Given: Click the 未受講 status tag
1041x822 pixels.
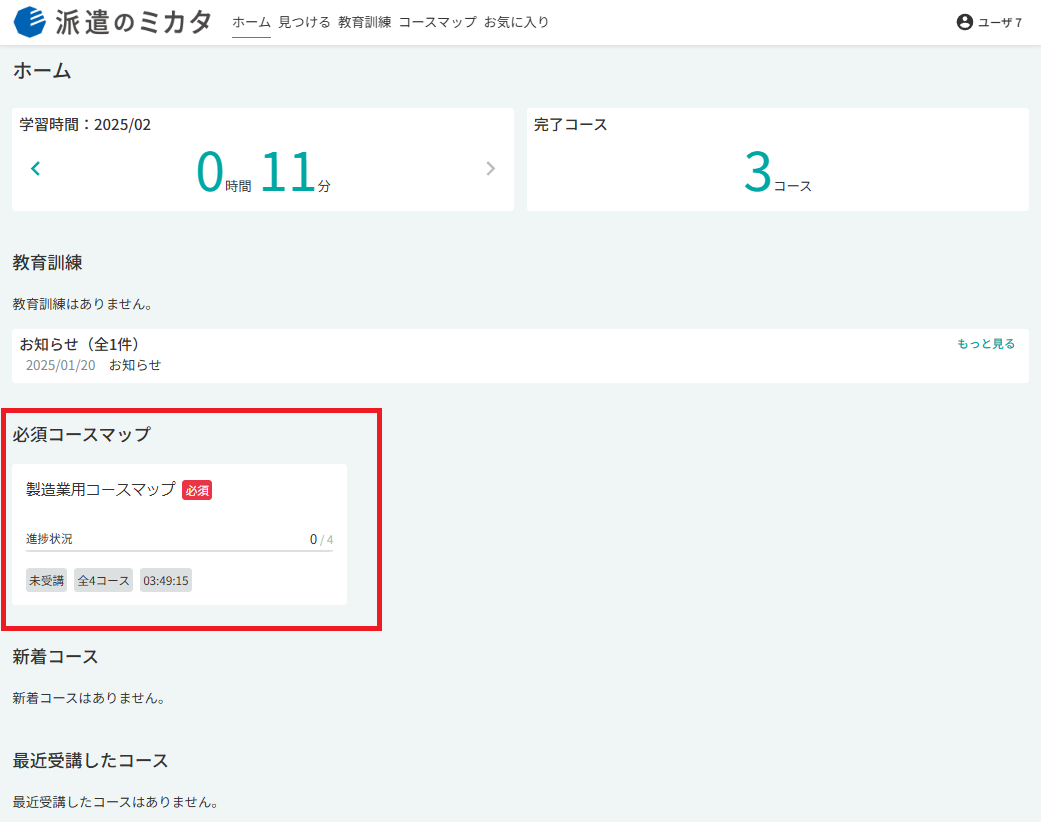Looking at the screenshot, I should (46, 580).
